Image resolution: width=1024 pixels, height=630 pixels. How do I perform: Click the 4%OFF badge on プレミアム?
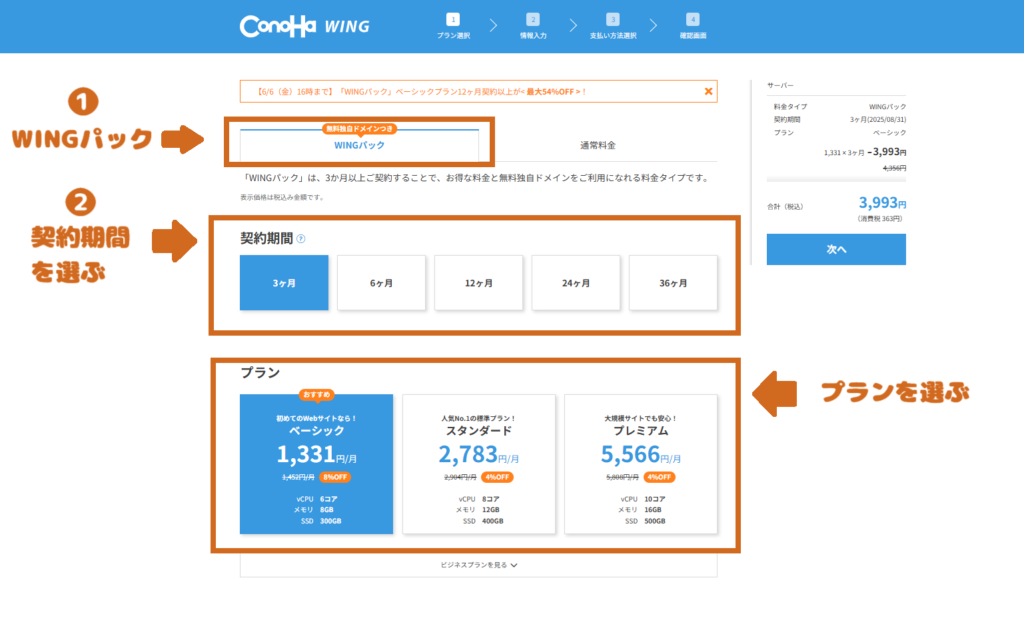coord(659,477)
